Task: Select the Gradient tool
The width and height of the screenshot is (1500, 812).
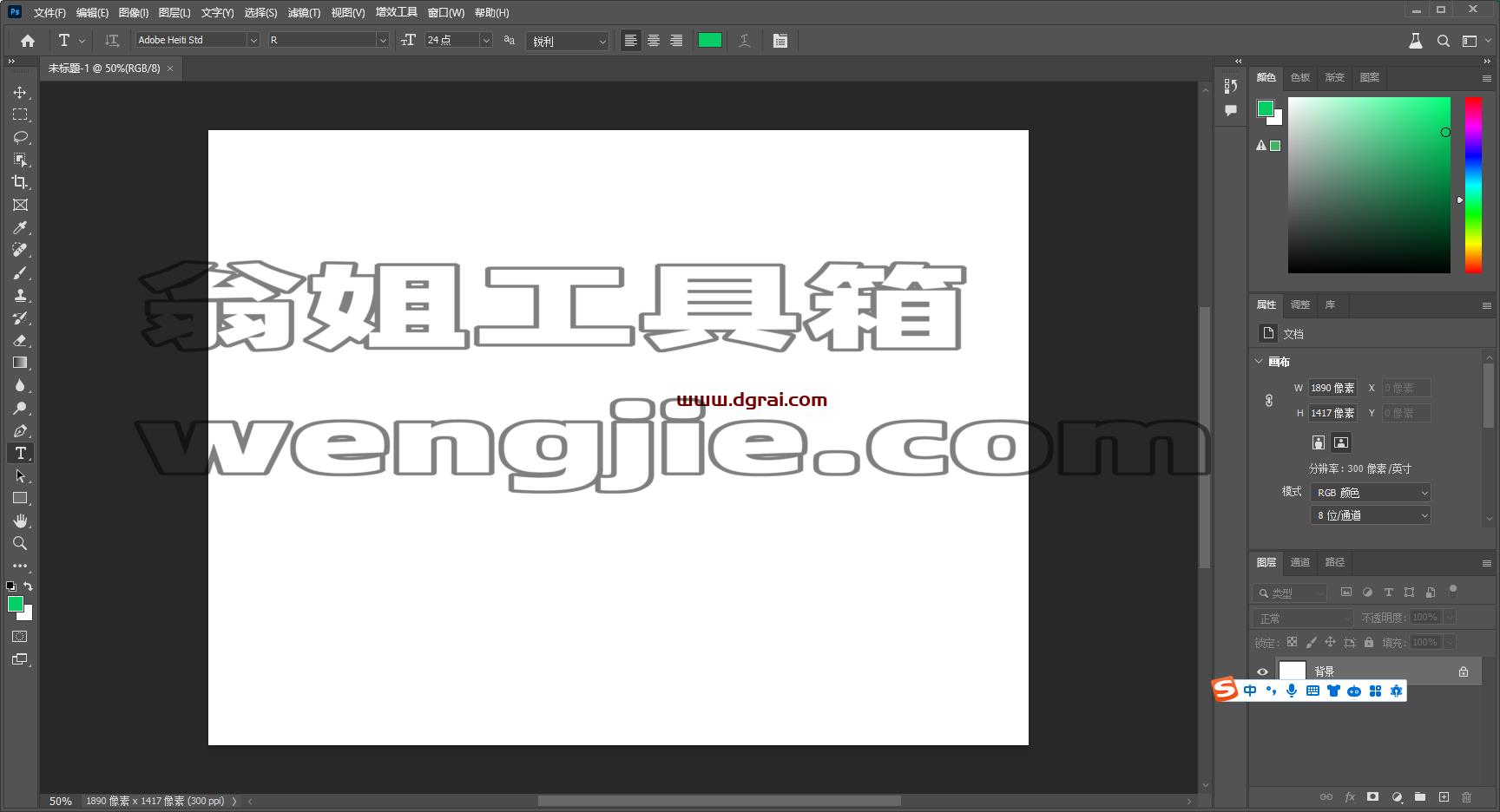Action: point(20,363)
